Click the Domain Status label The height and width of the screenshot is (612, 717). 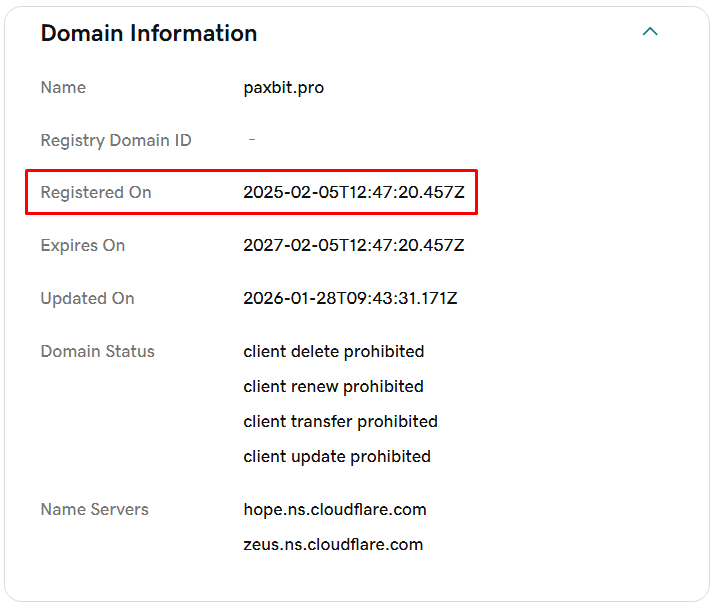pos(98,352)
